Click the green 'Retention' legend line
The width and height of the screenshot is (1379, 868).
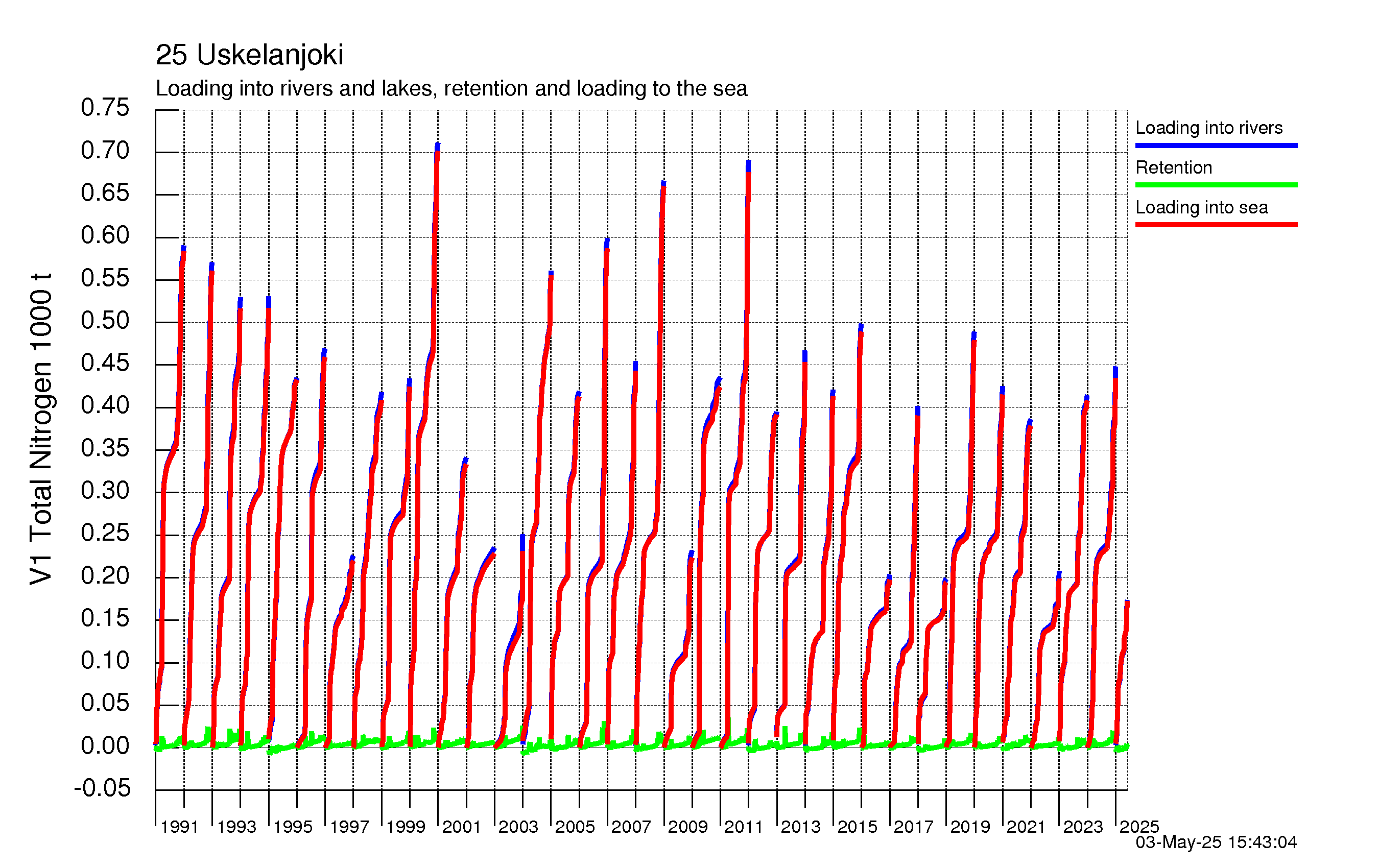coord(1216,185)
